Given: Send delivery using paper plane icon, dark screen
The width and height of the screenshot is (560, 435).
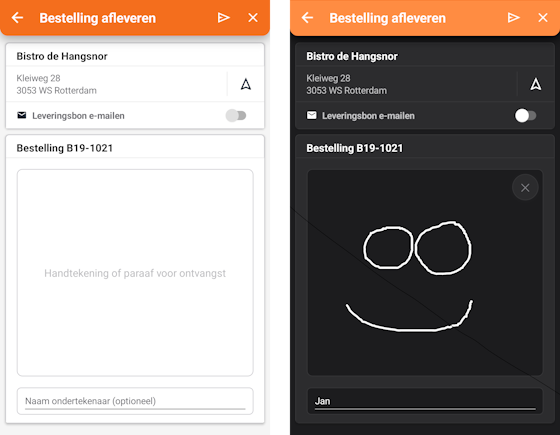Looking at the screenshot, I should tap(514, 18).
